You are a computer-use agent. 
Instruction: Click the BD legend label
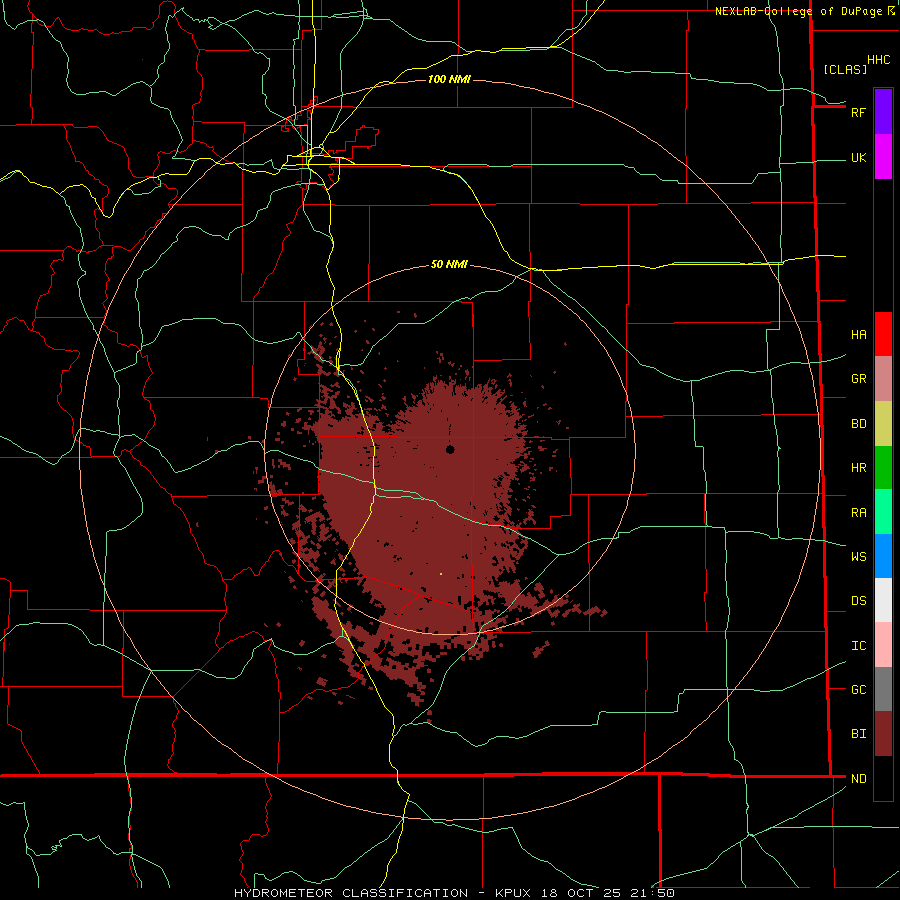pyautogui.click(x=858, y=424)
